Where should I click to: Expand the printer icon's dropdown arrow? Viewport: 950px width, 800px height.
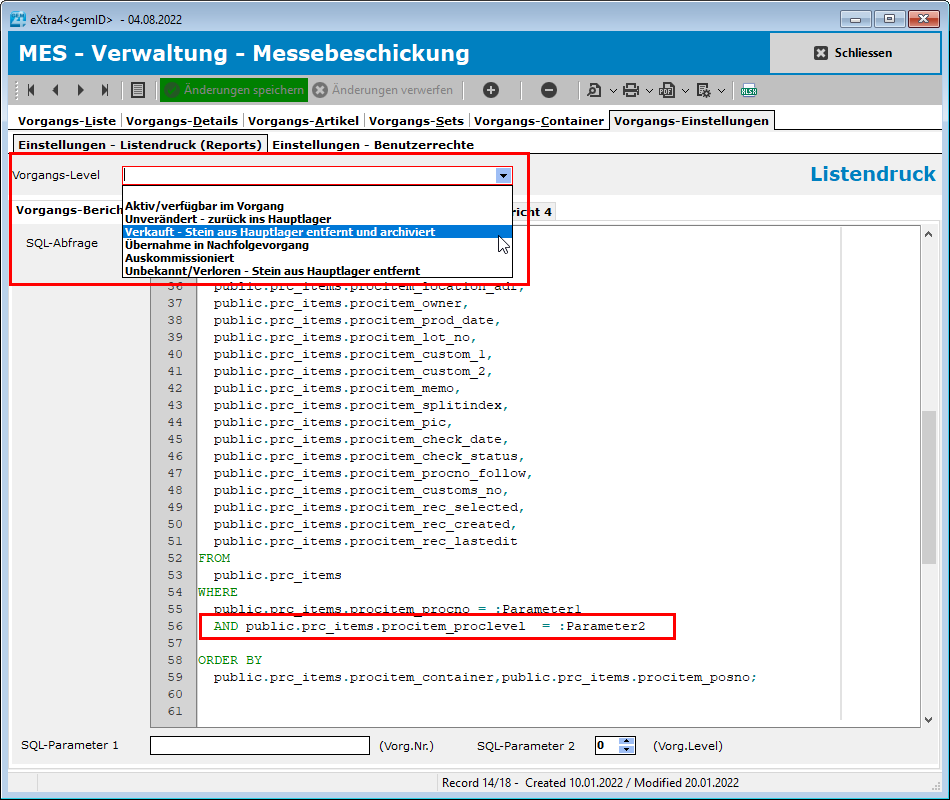[648, 90]
